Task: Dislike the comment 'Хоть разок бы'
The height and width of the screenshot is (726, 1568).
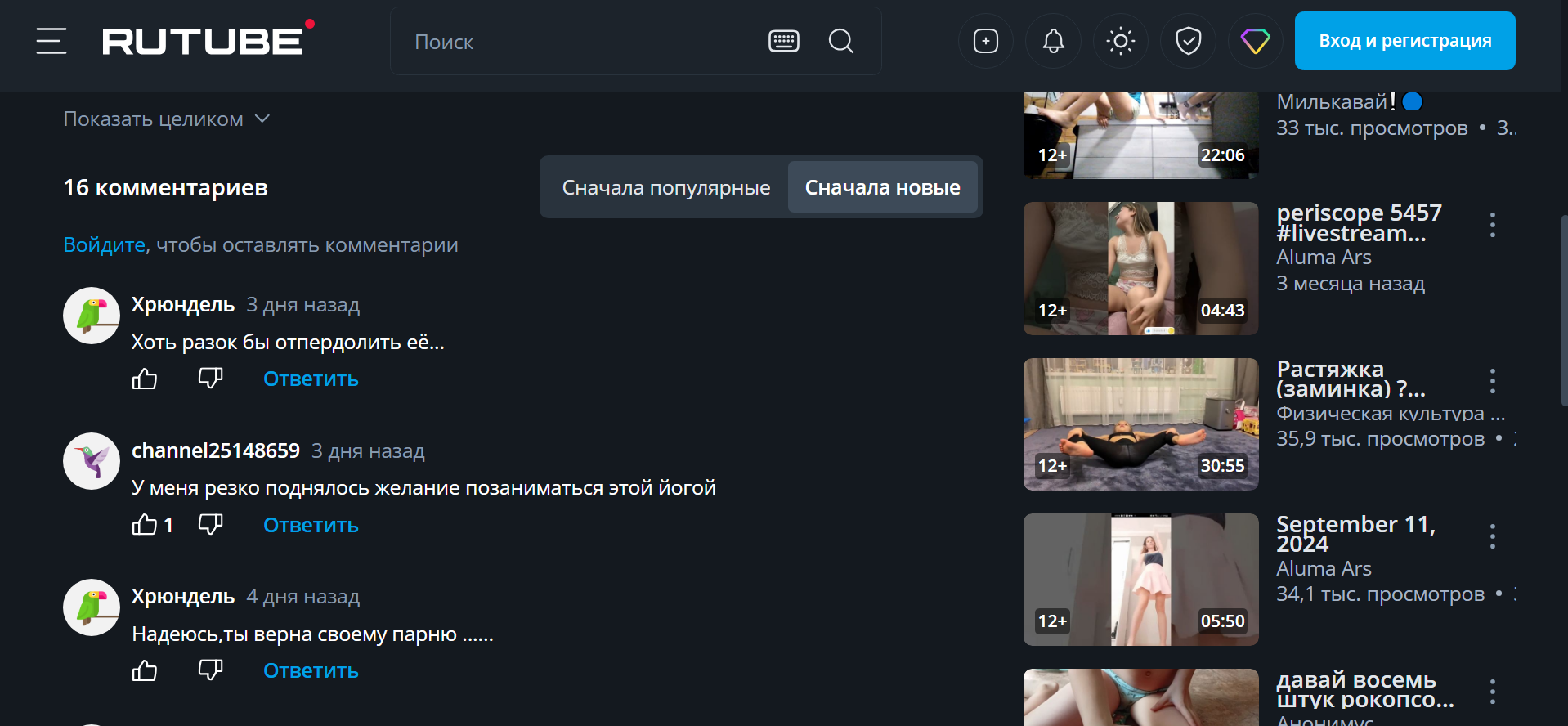Action: [x=211, y=379]
